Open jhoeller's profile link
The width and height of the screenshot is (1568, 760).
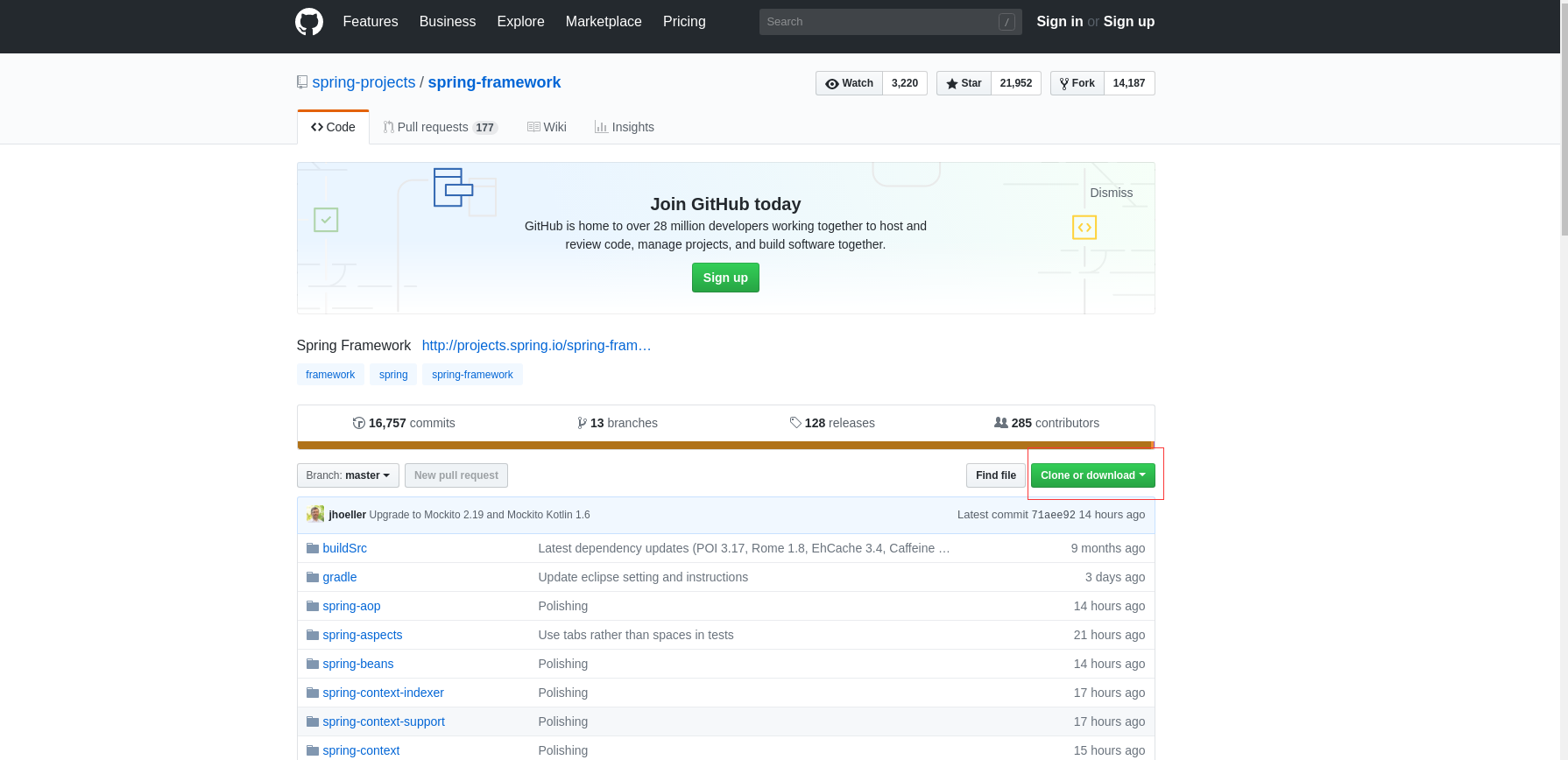point(348,515)
